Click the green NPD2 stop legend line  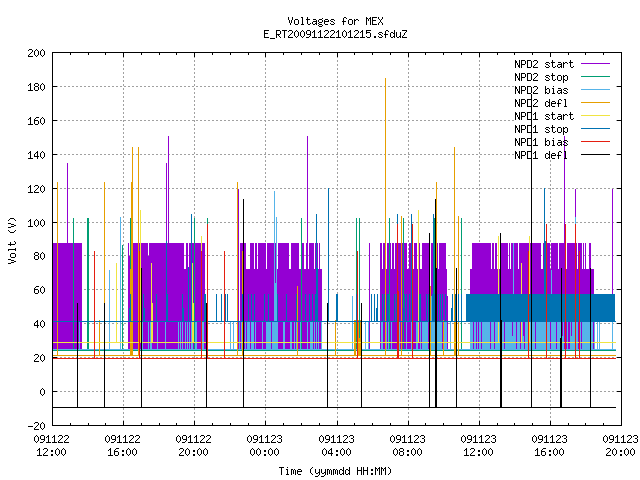click(x=596, y=77)
